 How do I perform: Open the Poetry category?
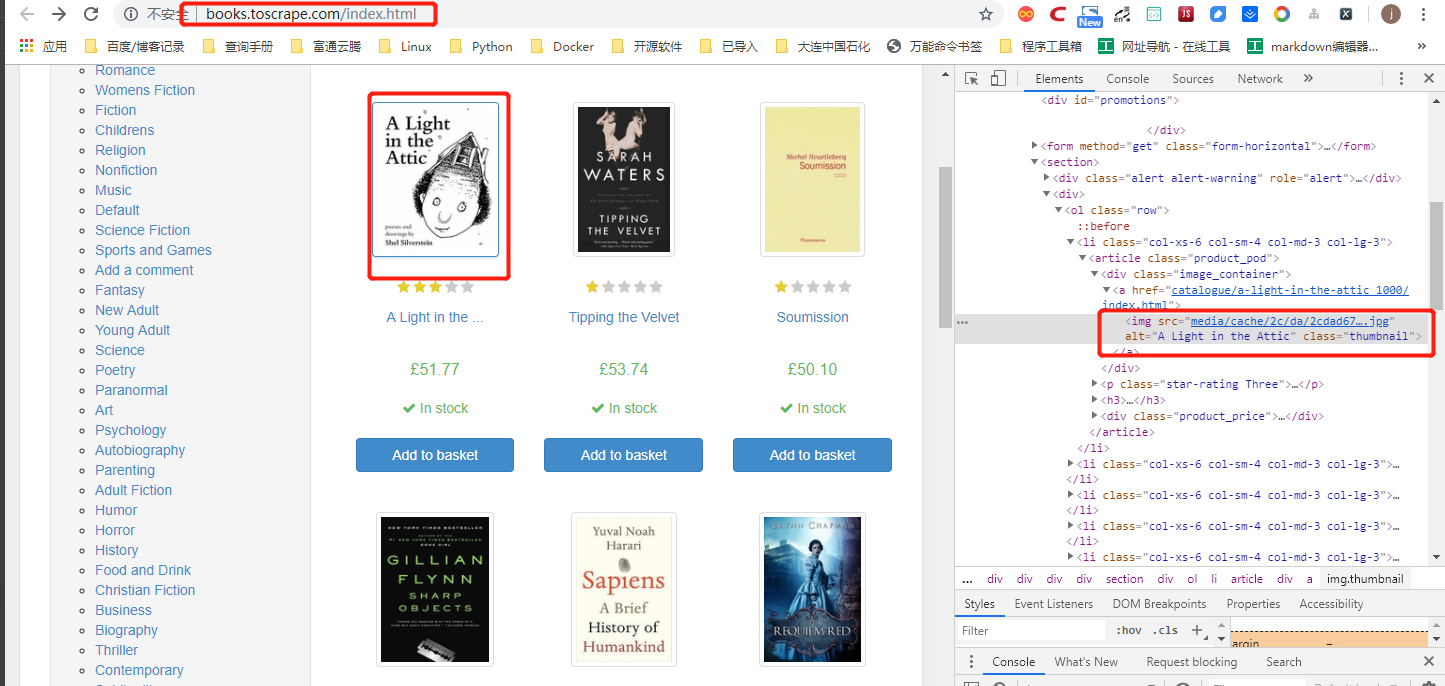(x=115, y=370)
